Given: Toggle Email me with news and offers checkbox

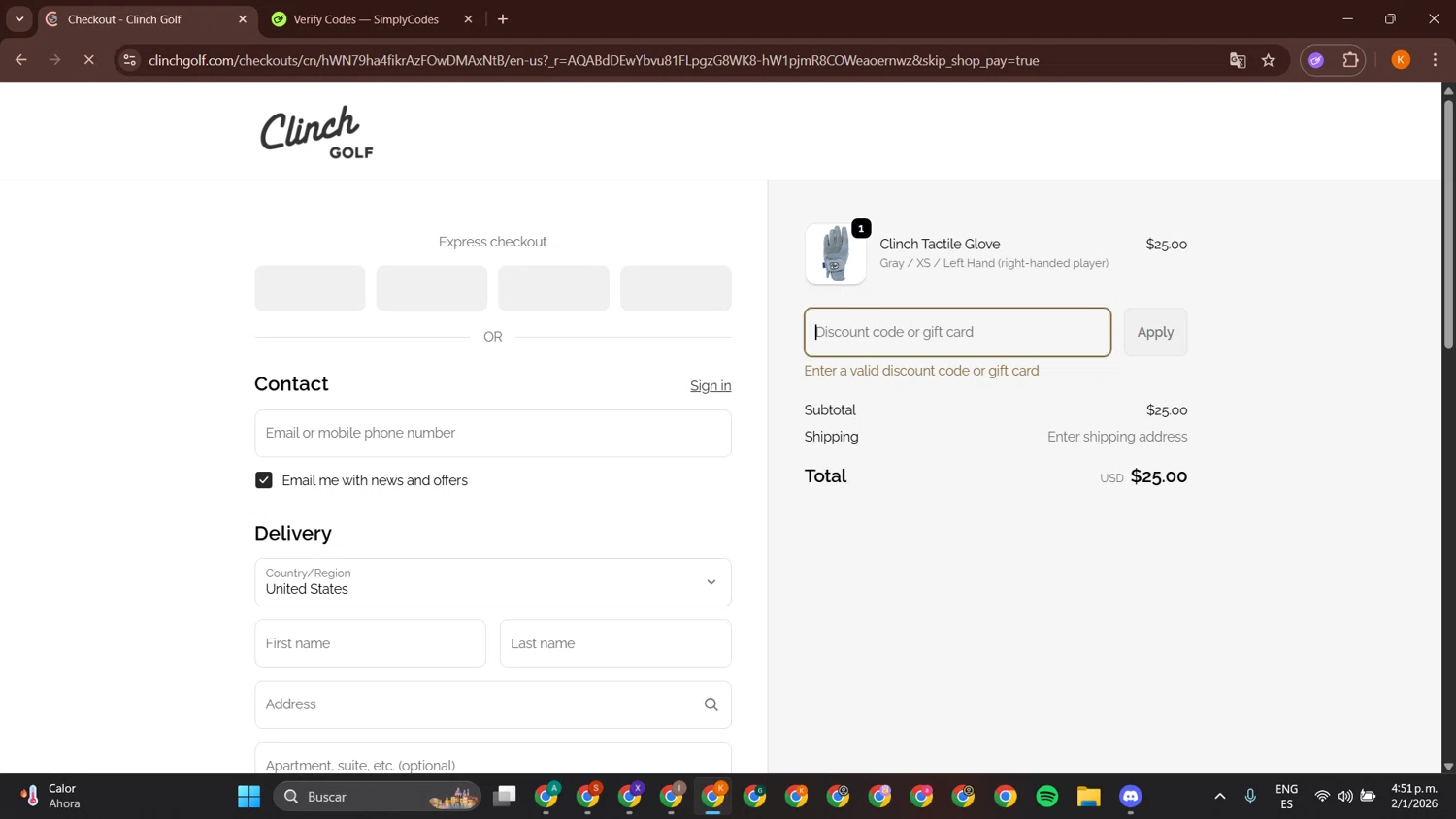Looking at the screenshot, I should click(264, 480).
